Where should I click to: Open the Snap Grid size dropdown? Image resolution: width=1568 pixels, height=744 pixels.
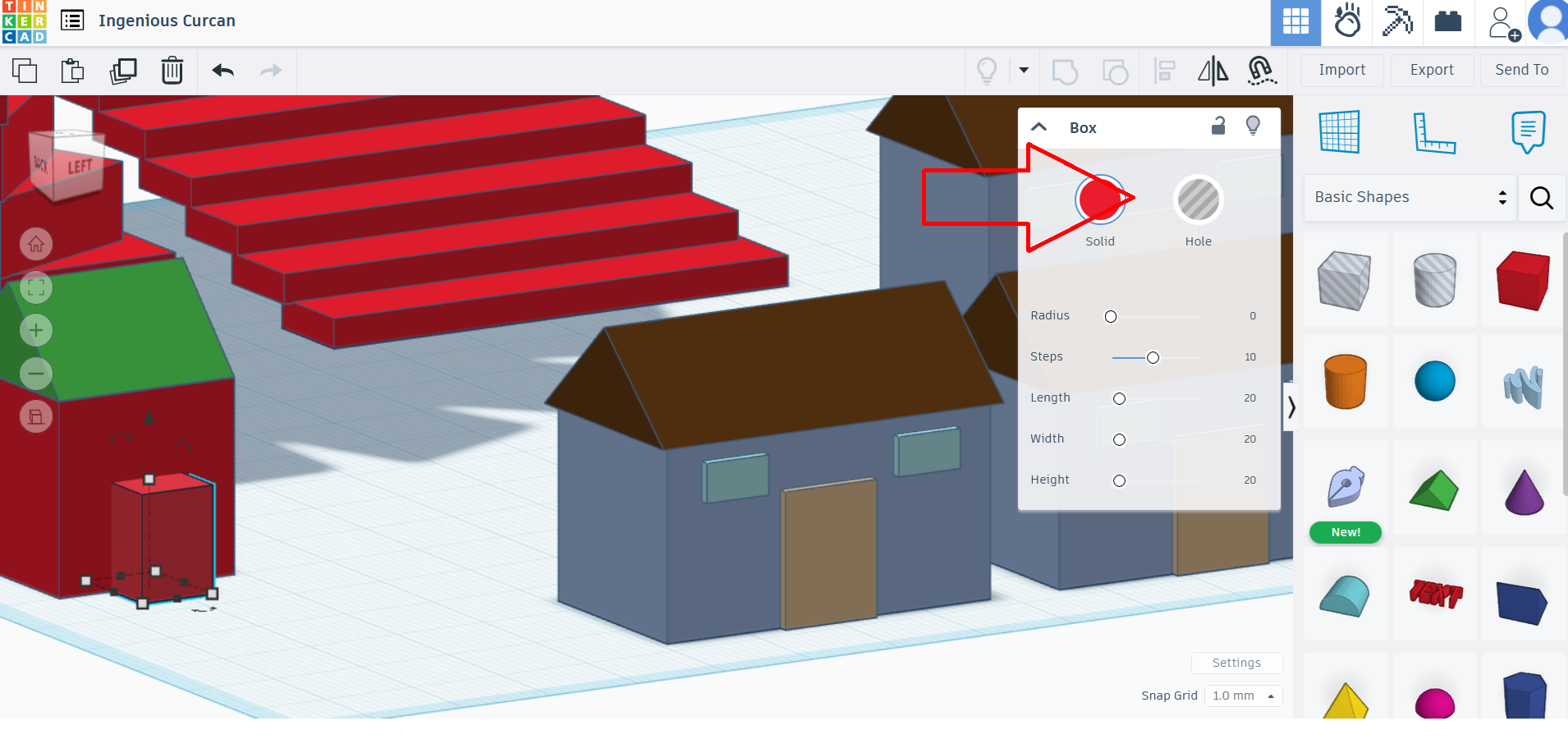[x=1243, y=696]
